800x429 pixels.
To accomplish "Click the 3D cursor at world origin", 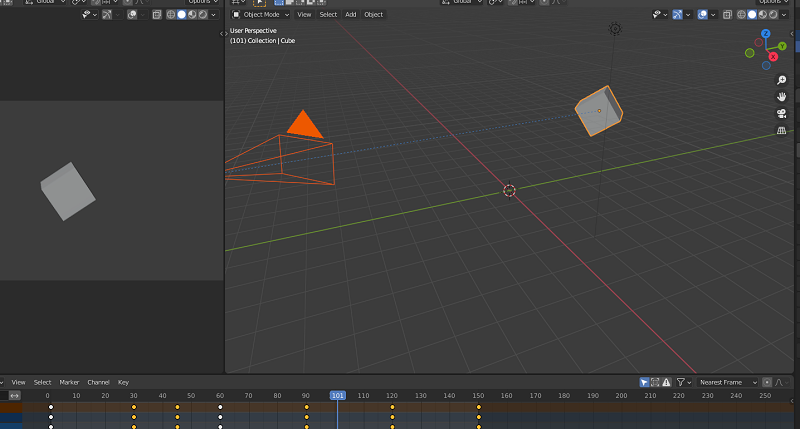I will (509, 190).
